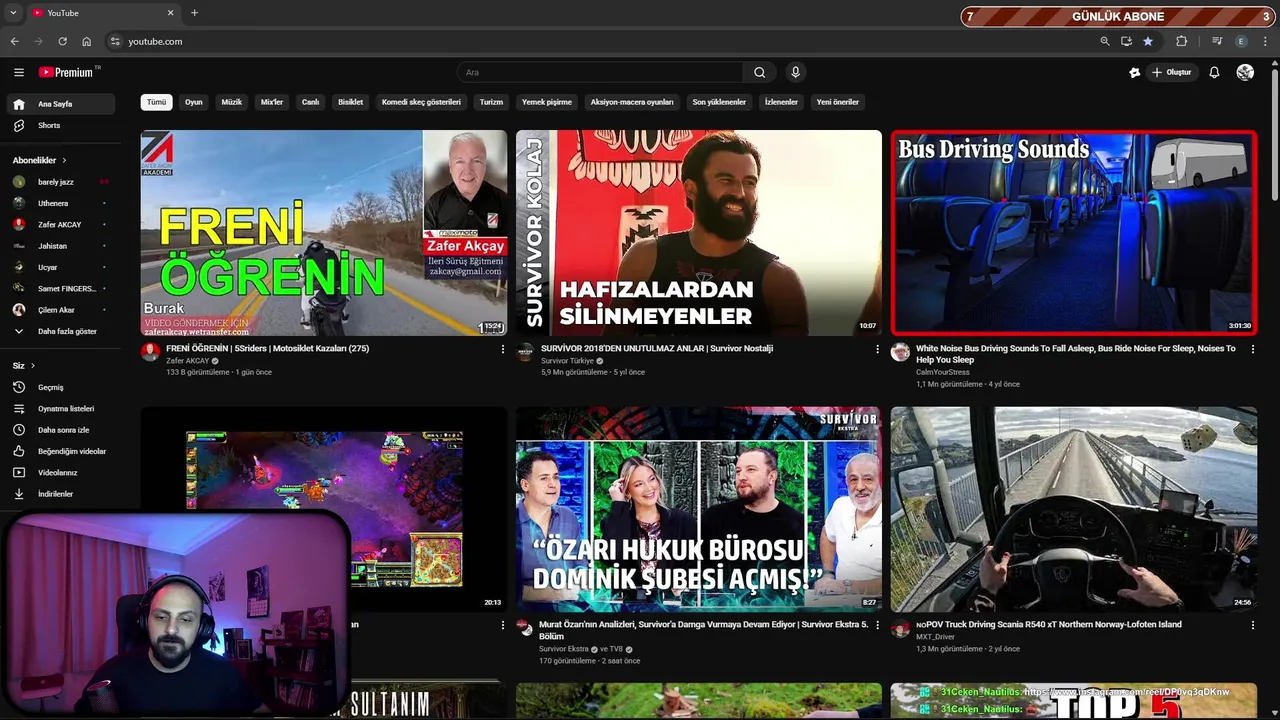
Task: Open POV Truck Driving Scania thumbnail
Action: coord(1073,509)
